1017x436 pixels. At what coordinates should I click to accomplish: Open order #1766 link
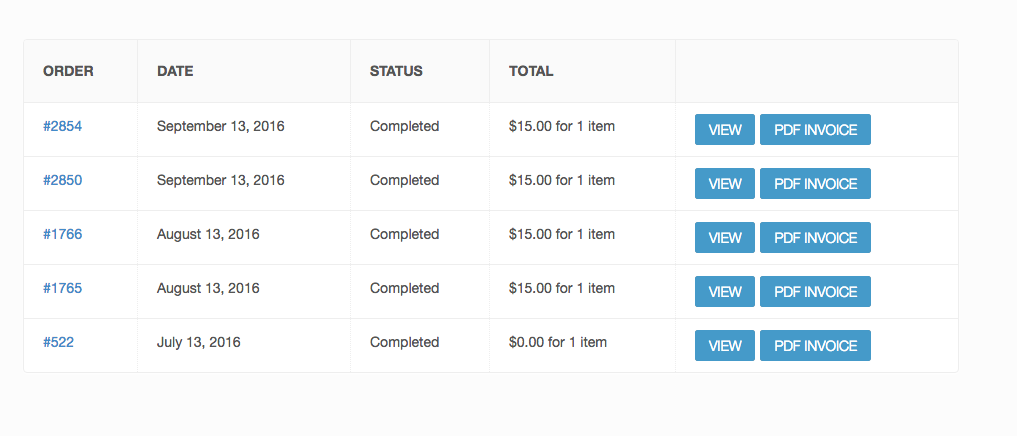point(62,234)
